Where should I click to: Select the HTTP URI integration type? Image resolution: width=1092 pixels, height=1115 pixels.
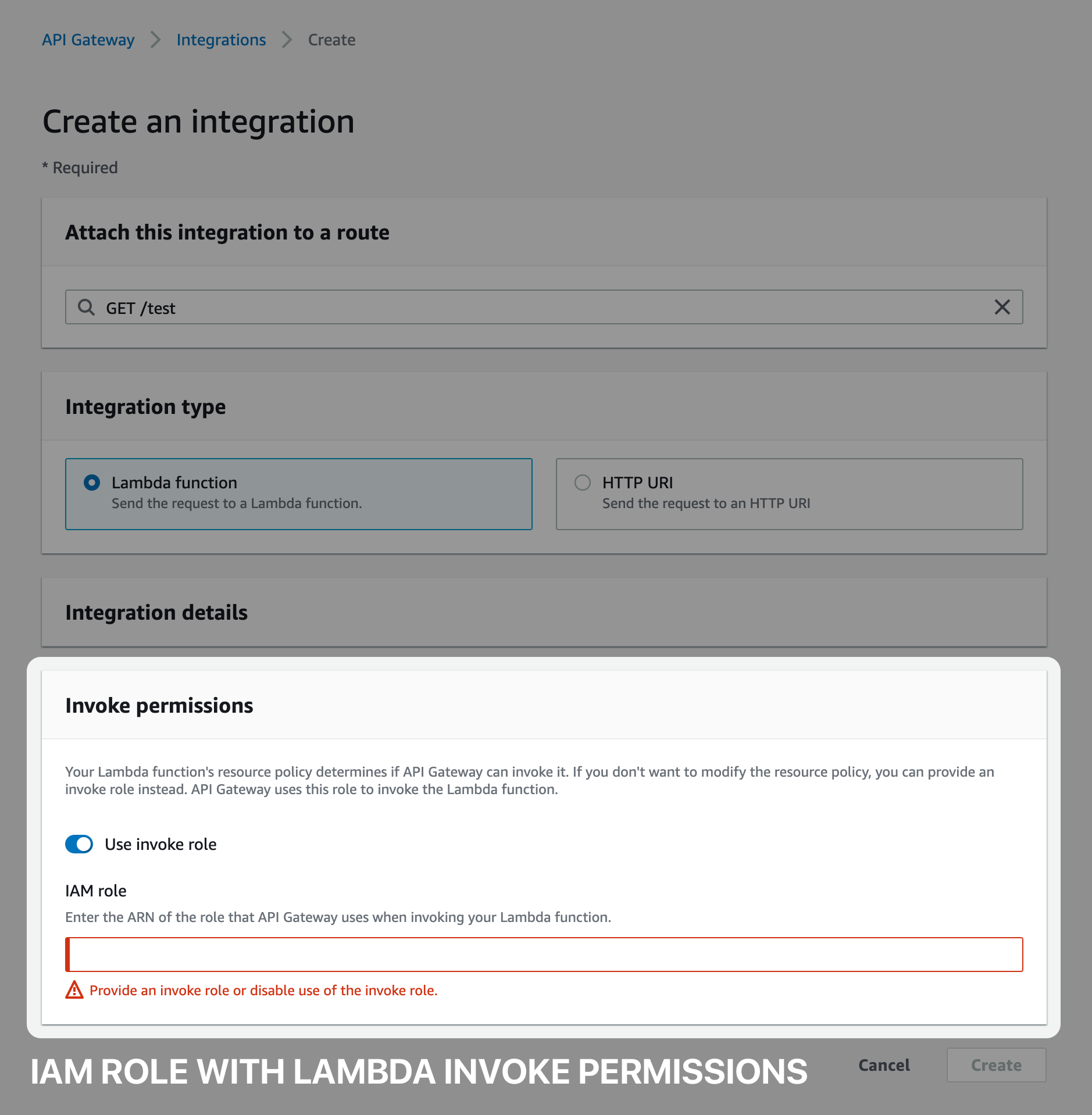point(788,494)
